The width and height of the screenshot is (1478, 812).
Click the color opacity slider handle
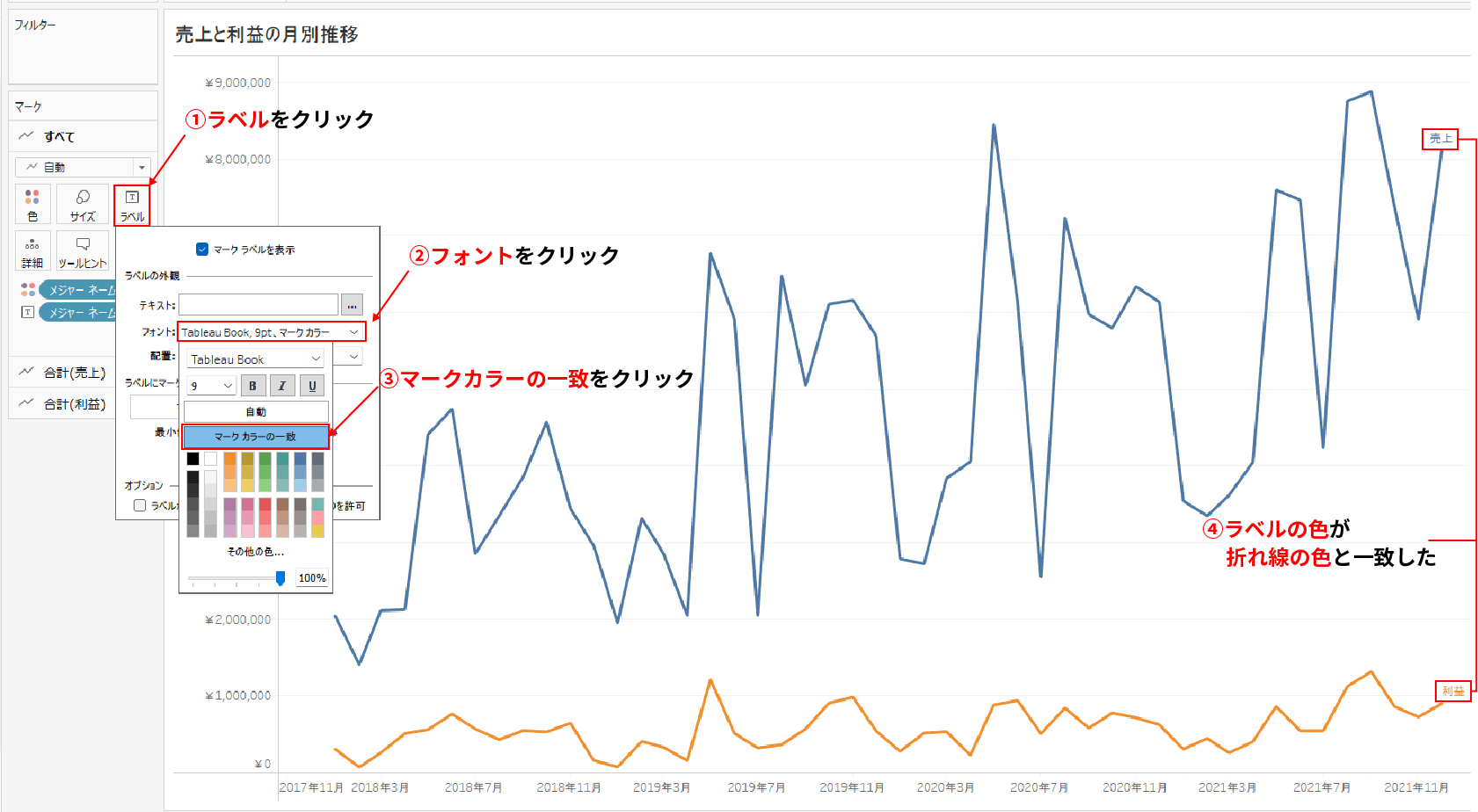click(280, 578)
